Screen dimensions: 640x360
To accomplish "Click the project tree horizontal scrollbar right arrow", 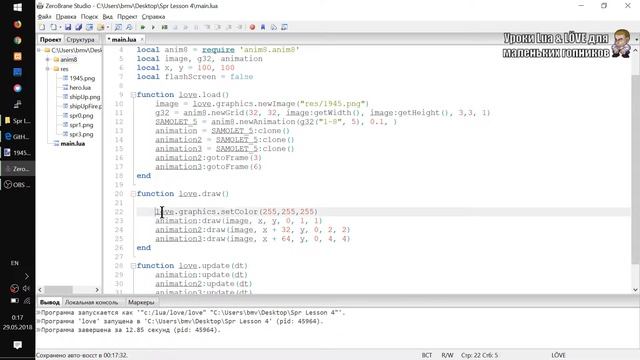I will (x=97, y=290).
